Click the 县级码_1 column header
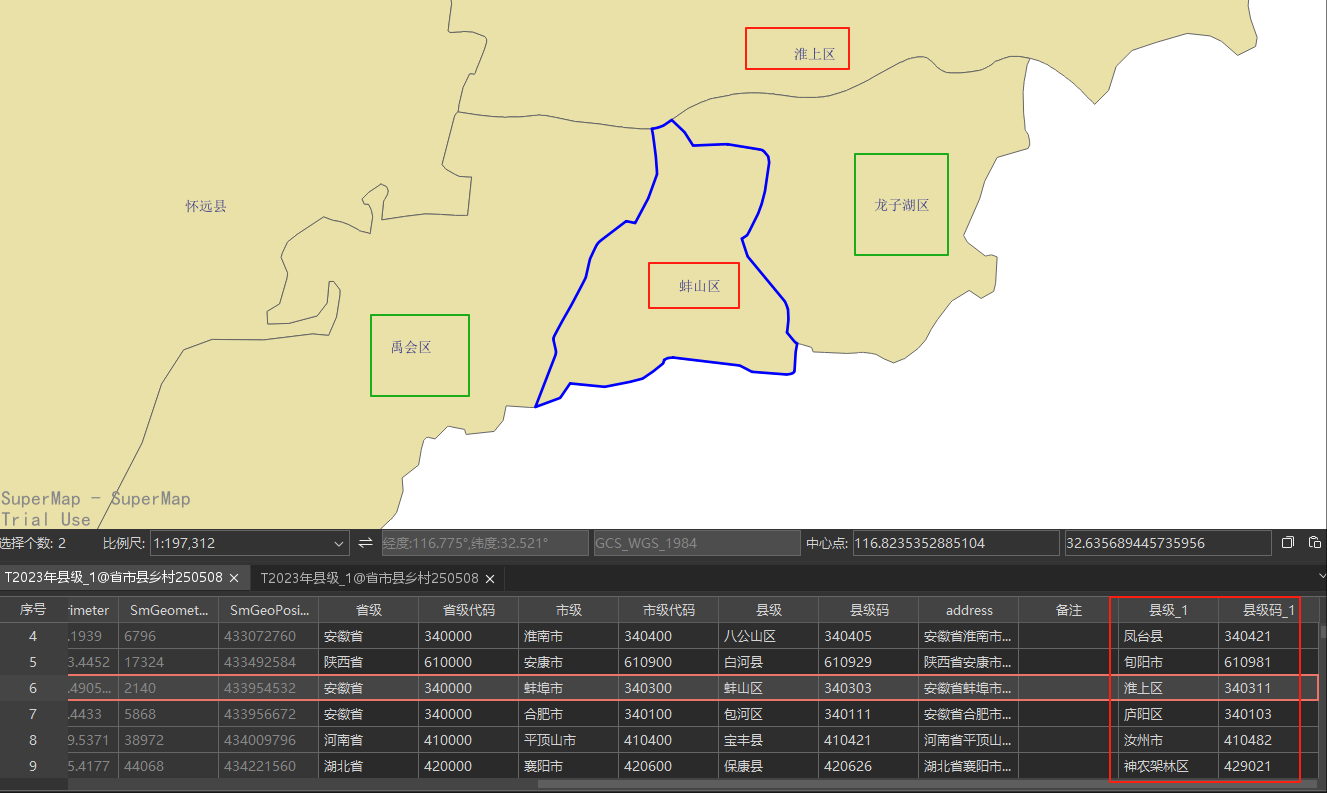This screenshot has width=1327, height=793. pos(1268,610)
